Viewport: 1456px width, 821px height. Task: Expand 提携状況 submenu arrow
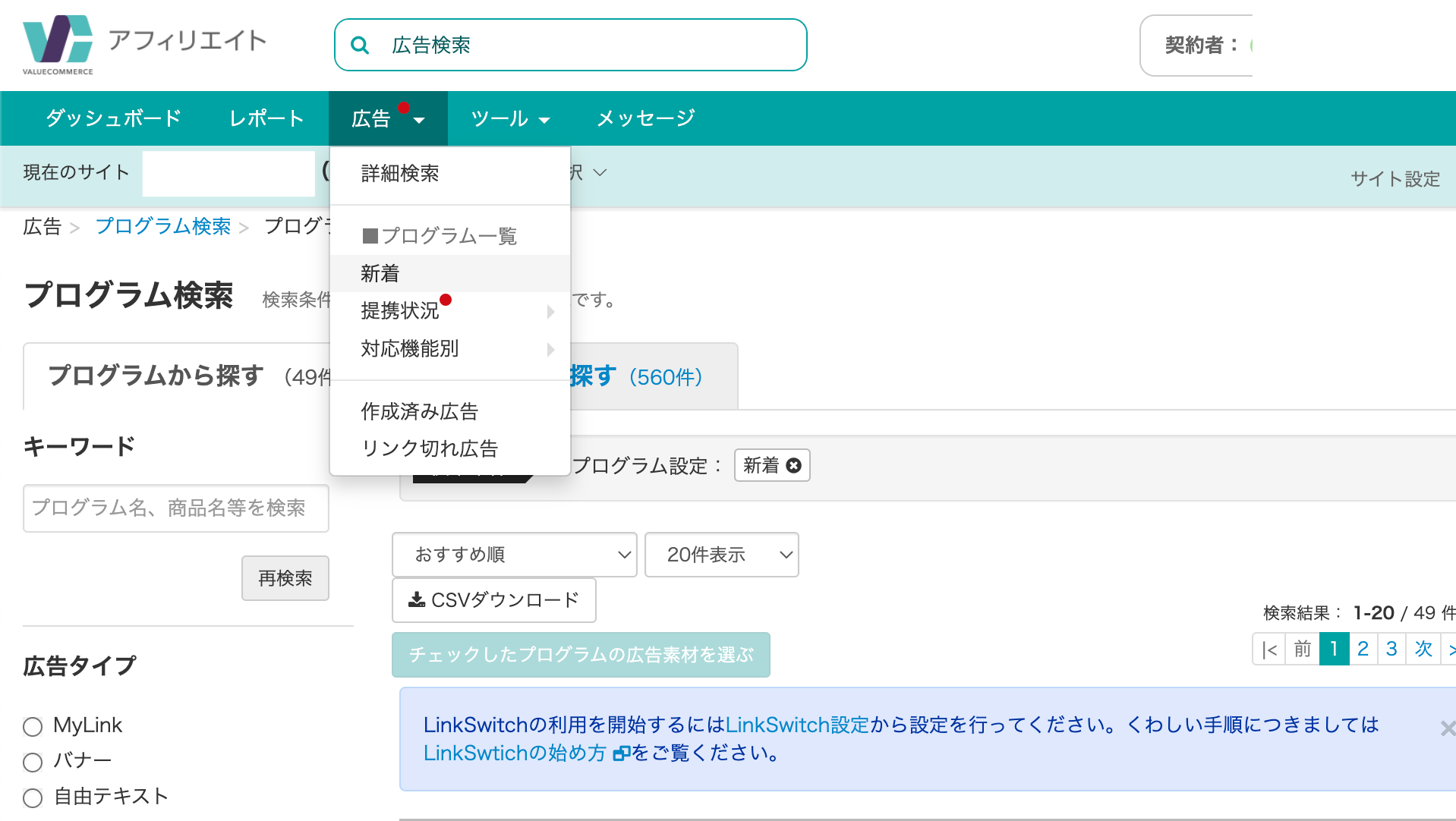tap(550, 311)
